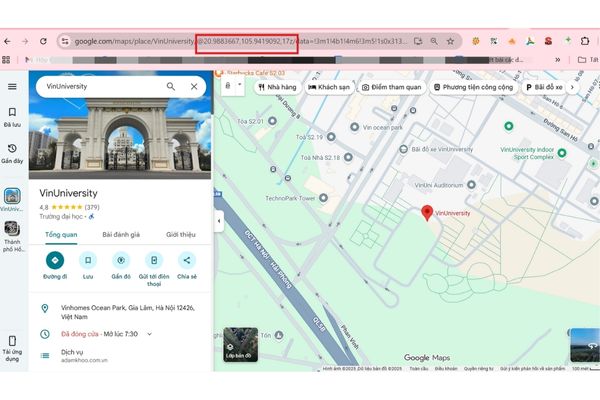Screen dimensions: 600x400
Task: Show more bookmarks with the double chevron
Action: (558, 60)
